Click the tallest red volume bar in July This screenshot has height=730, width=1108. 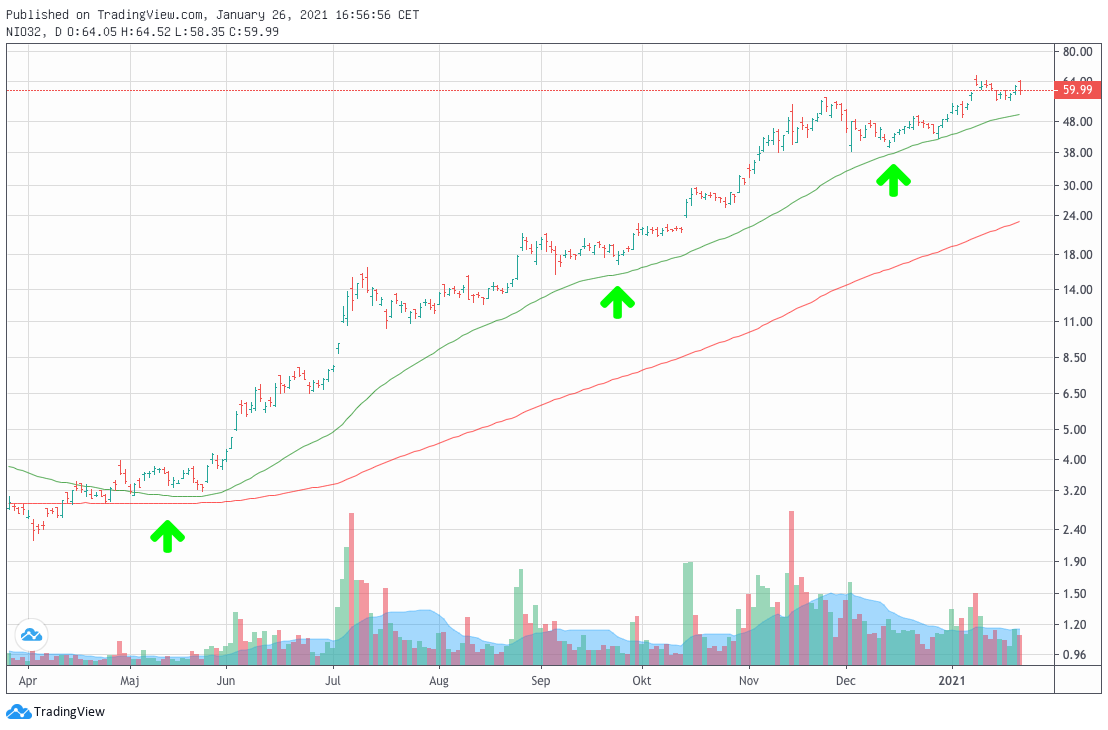pos(352,590)
